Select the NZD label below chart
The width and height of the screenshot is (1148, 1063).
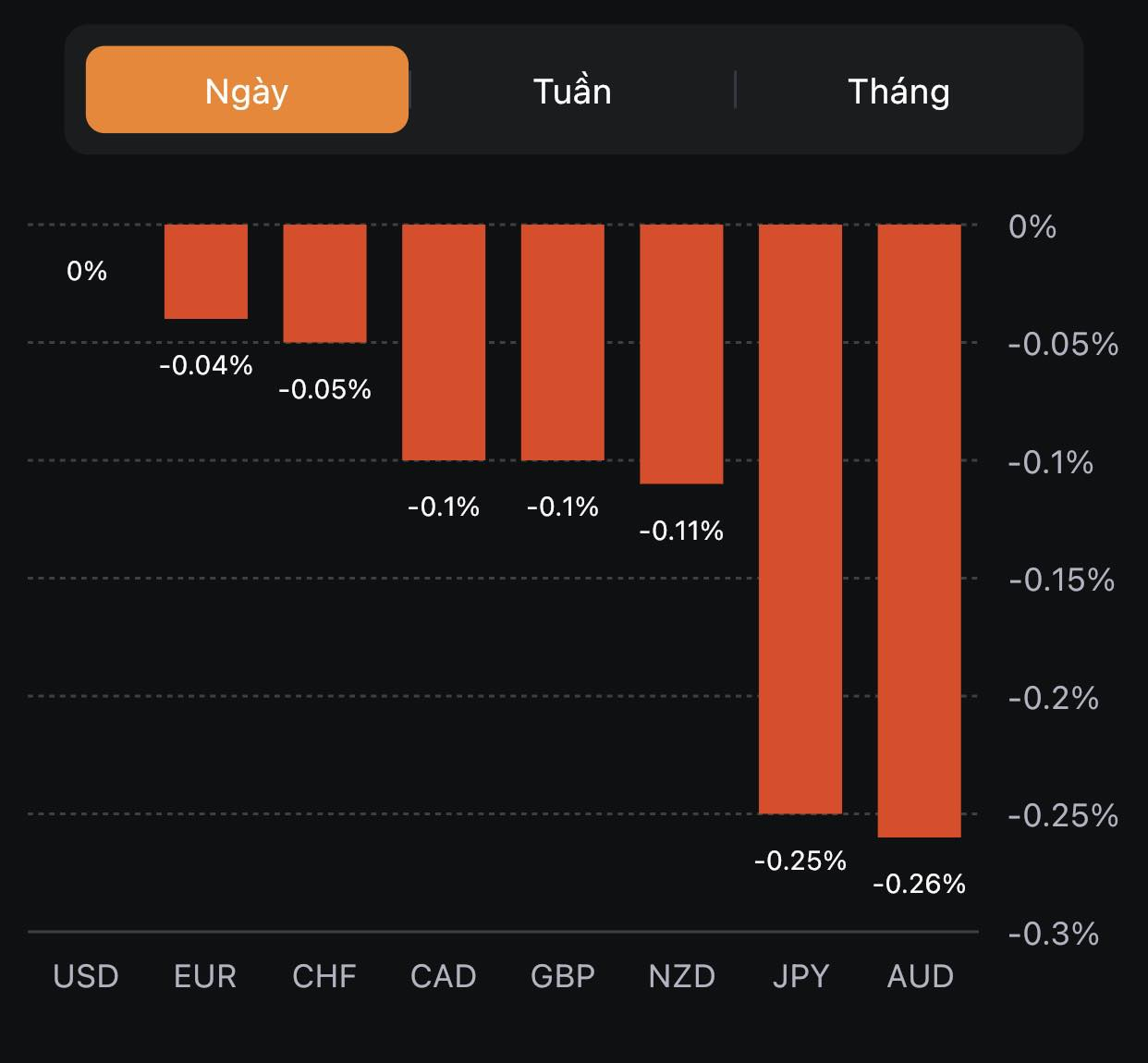[x=682, y=976]
